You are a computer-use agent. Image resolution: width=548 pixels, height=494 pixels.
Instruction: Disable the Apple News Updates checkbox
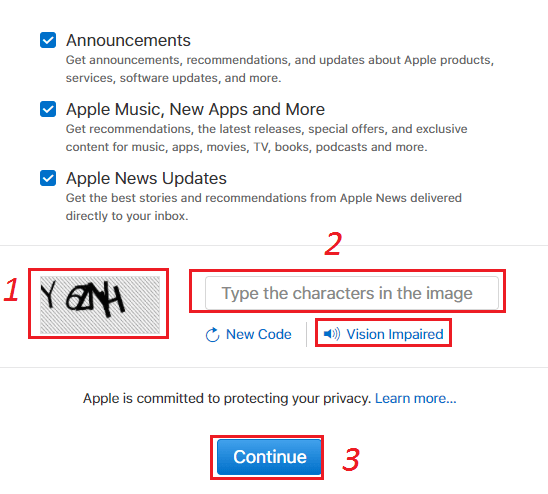pyautogui.click(x=48, y=178)
